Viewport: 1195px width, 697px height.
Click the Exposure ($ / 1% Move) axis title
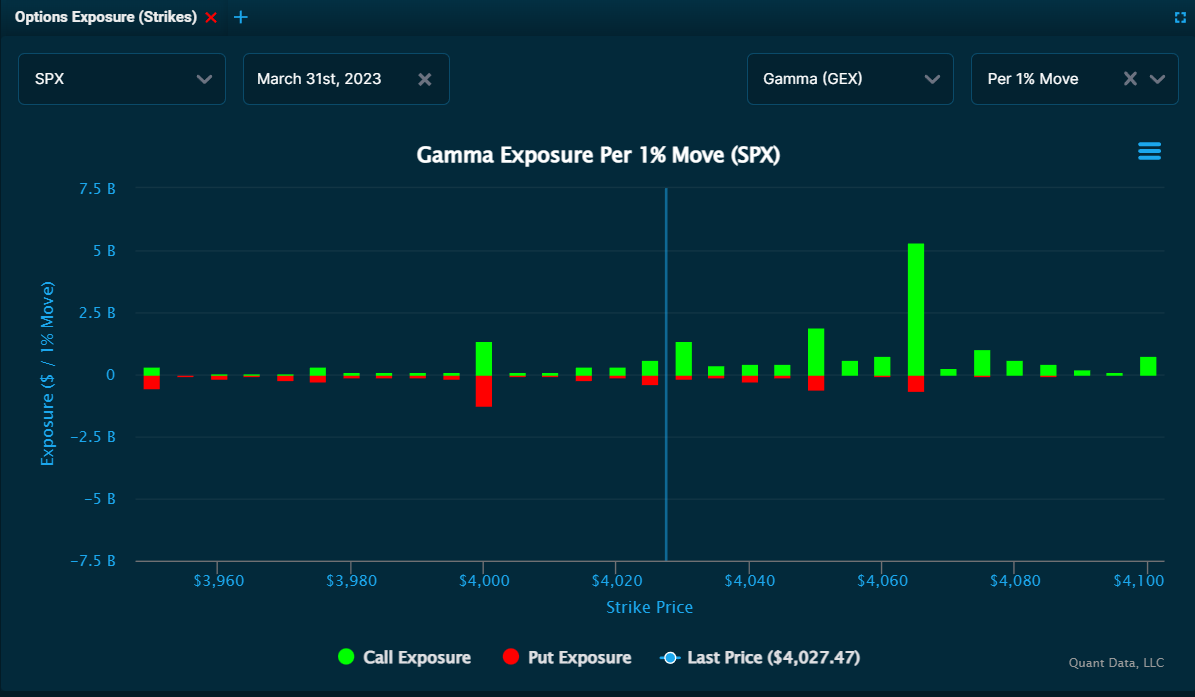(47, 373)
